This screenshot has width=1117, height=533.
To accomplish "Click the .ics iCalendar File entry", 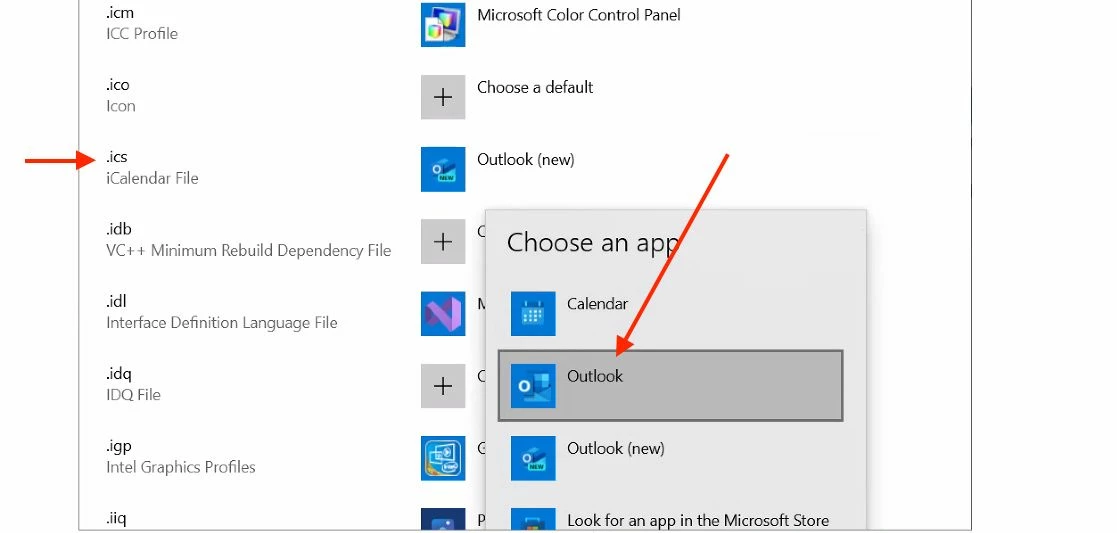I will (152, 167).
